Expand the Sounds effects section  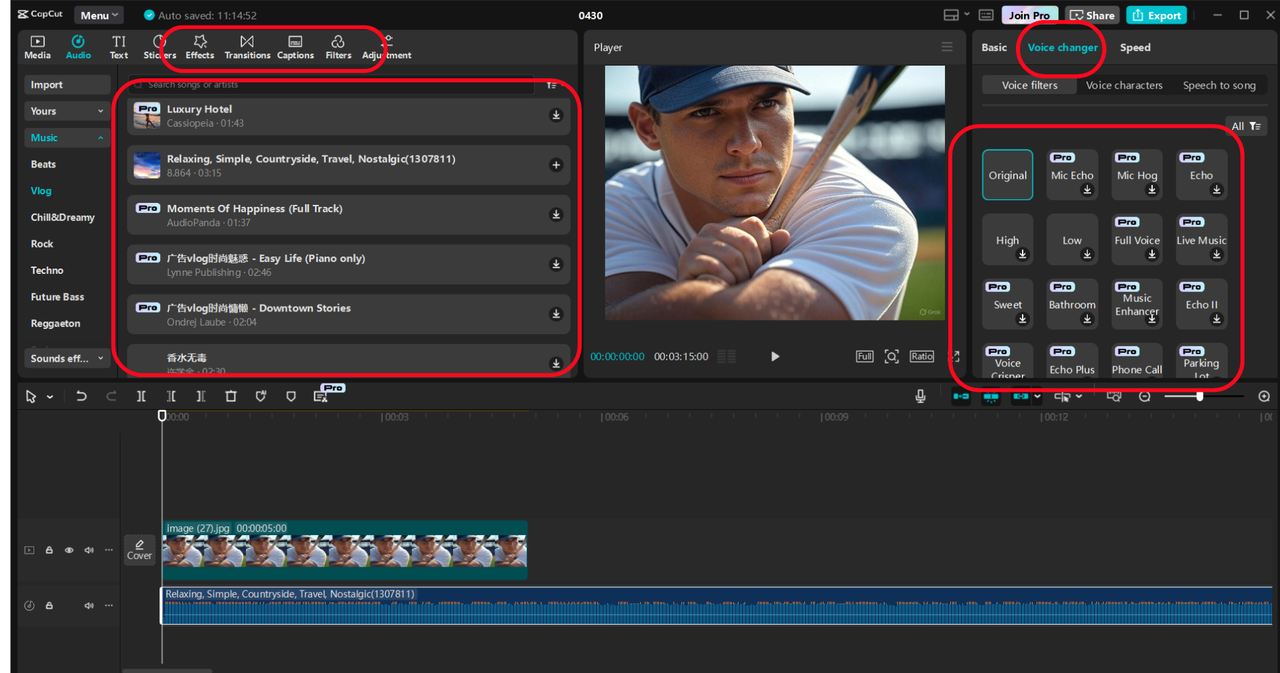68,358
